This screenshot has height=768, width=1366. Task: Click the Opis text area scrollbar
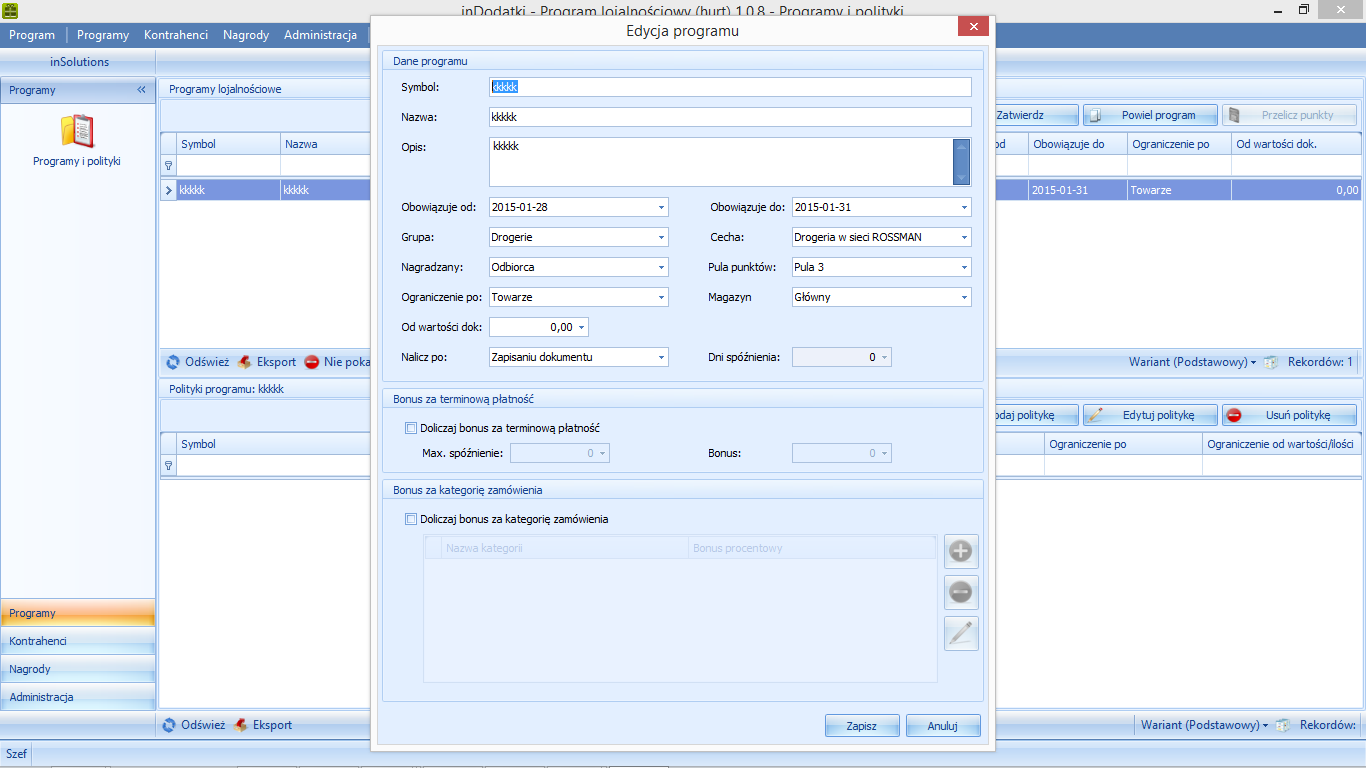(x=962, y=162)
